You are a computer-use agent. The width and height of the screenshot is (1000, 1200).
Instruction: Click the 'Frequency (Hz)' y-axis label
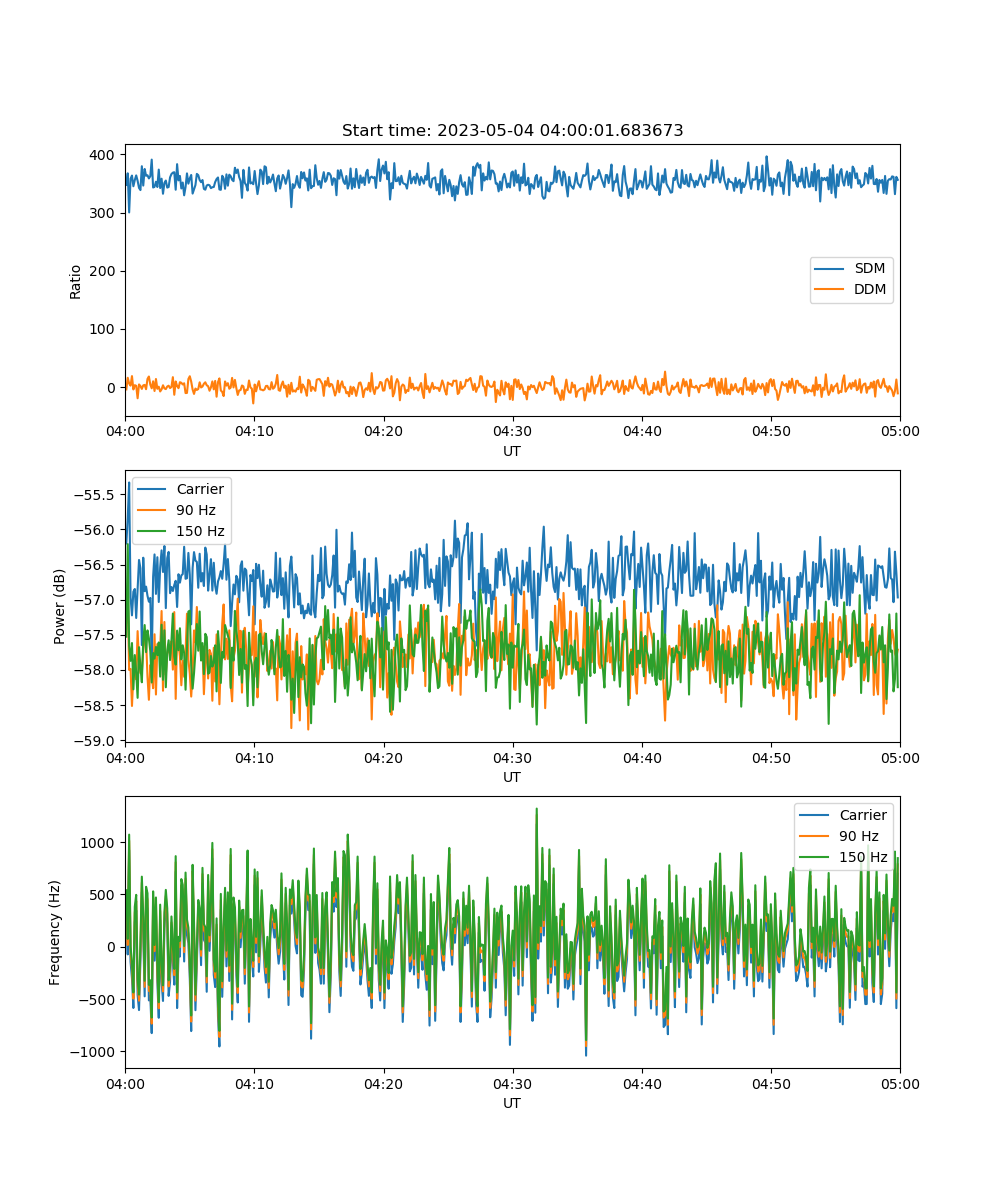tap(55, 932)
